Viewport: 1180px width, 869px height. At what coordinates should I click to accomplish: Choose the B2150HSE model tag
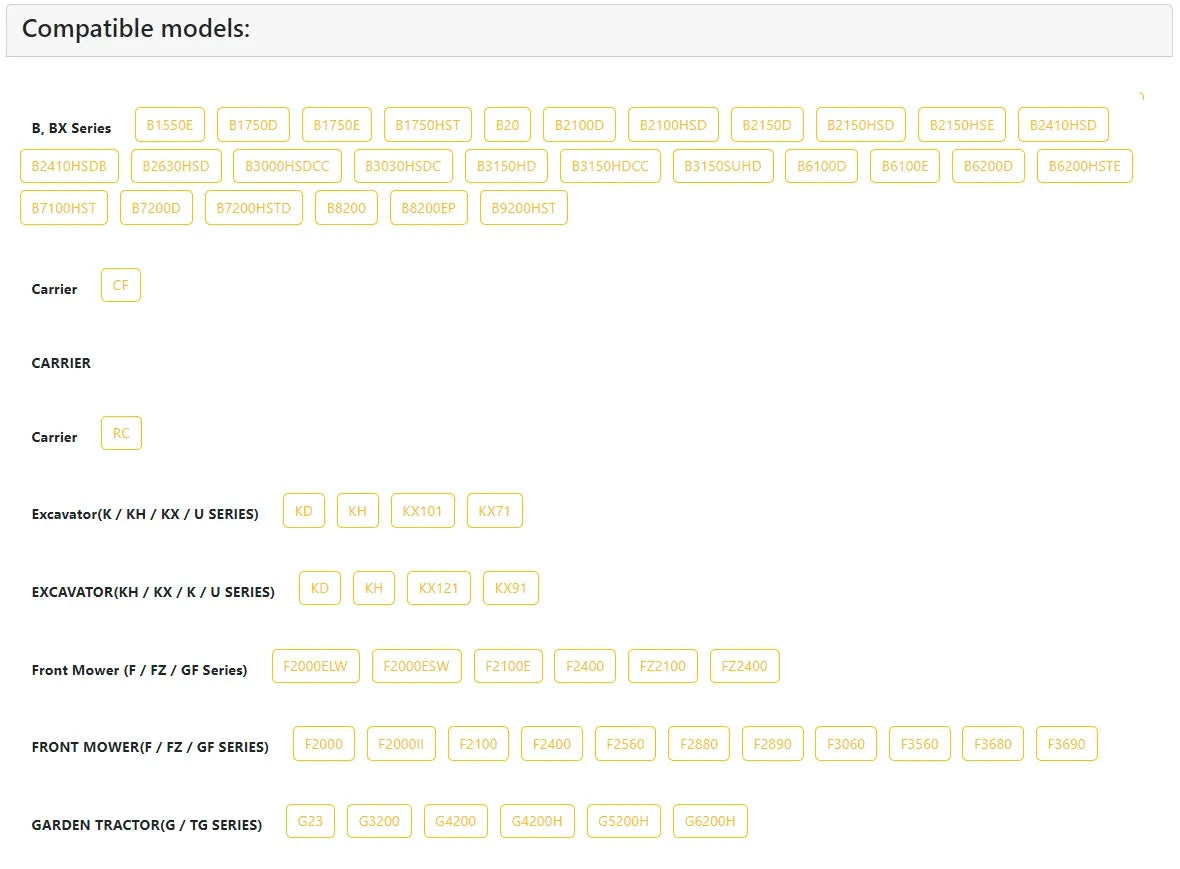962,125
